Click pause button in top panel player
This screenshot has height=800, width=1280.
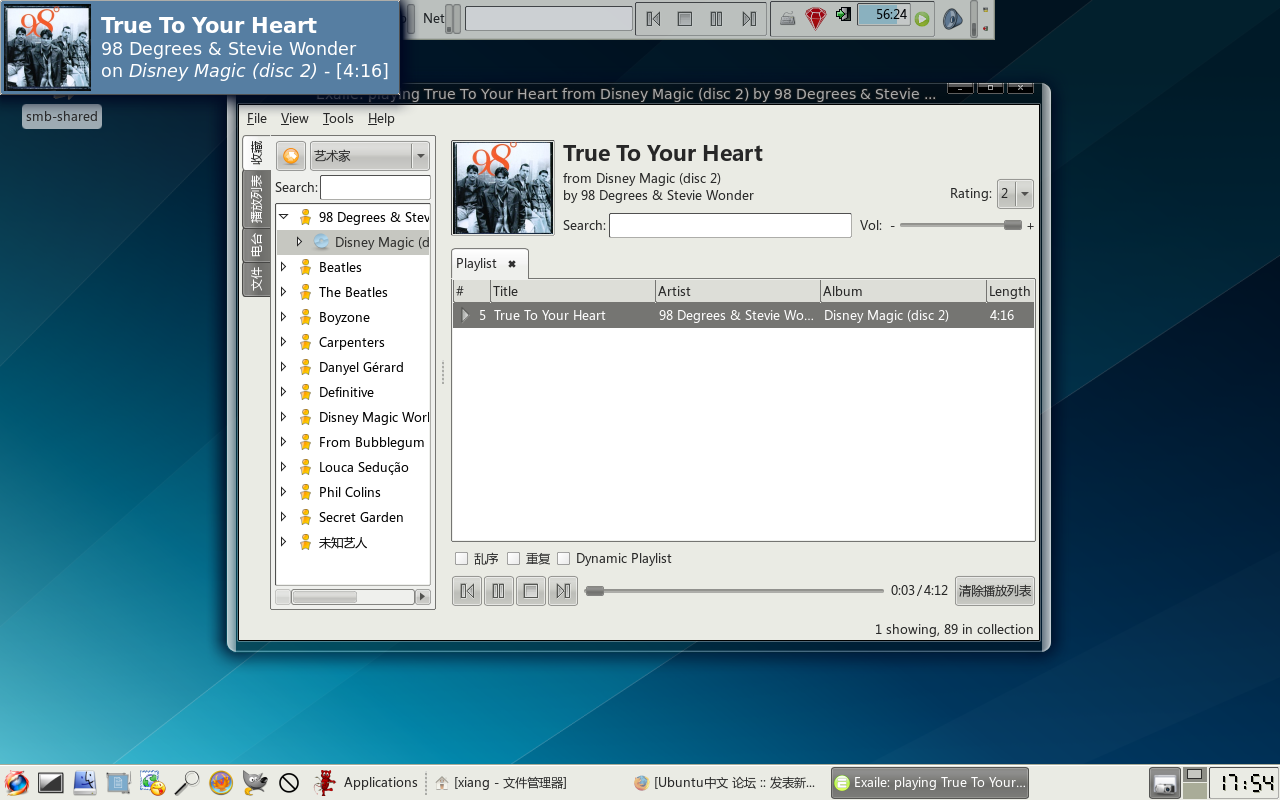717,18
